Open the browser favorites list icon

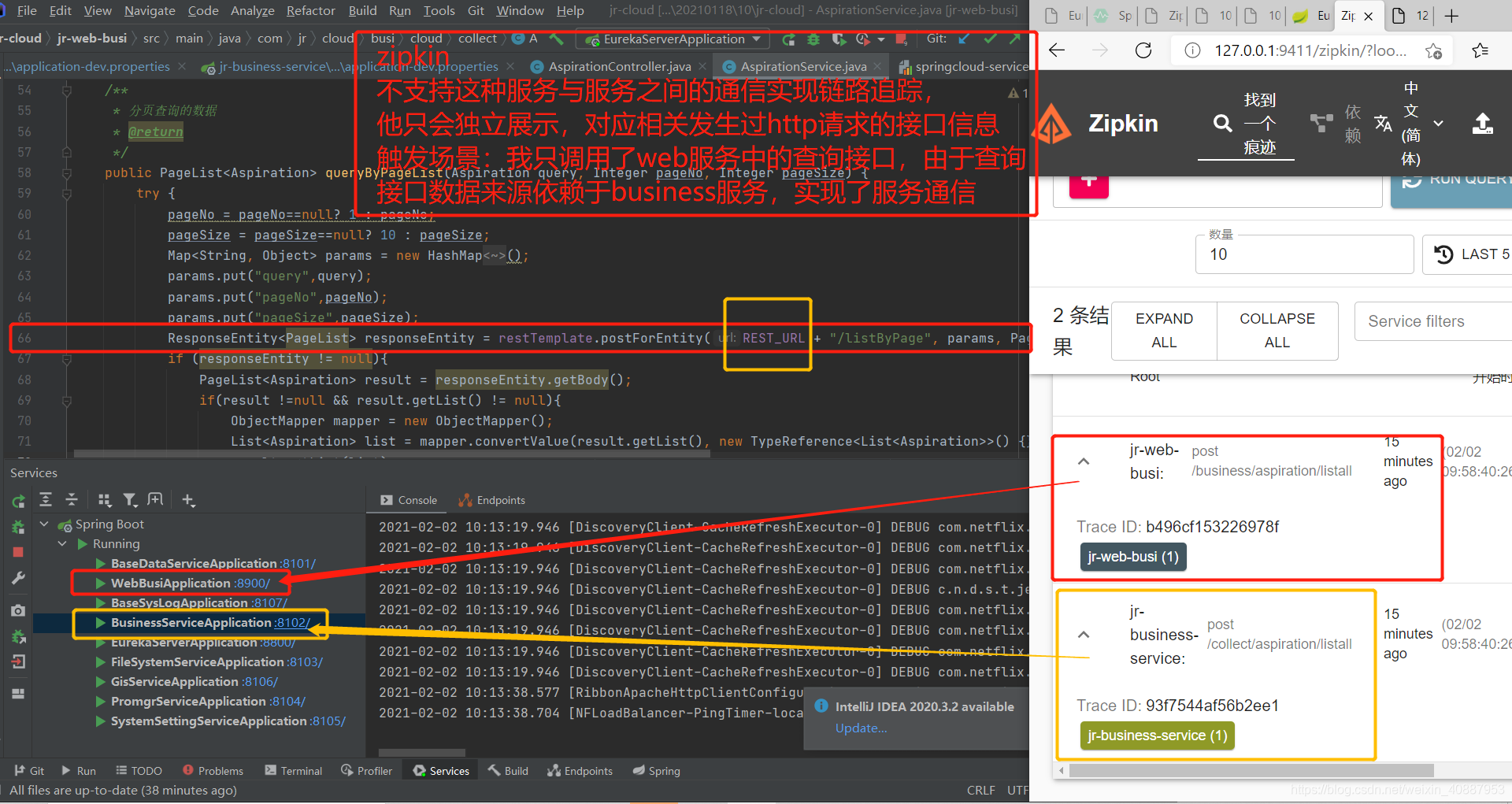(x=1480, y=50)
